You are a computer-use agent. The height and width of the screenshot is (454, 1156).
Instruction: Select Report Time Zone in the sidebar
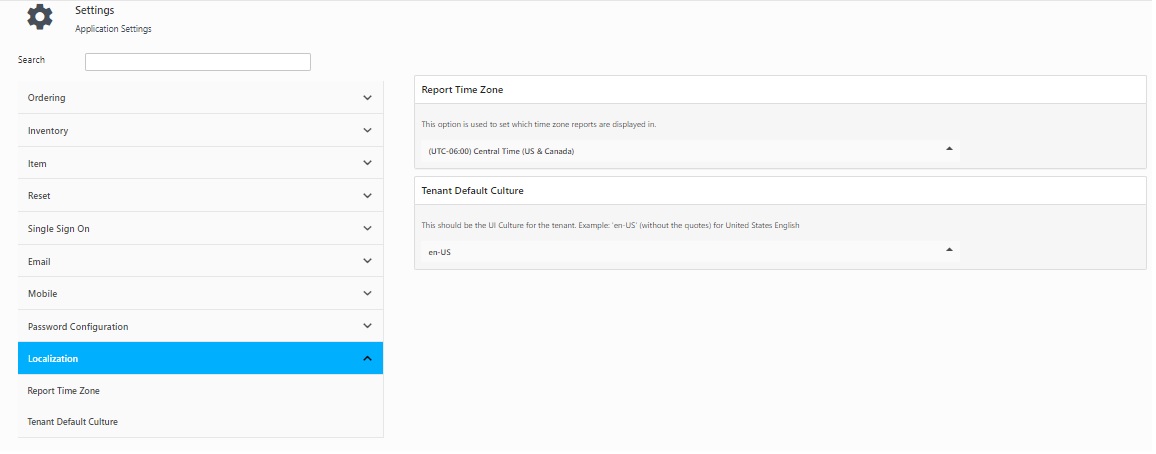tap(64, 391)
